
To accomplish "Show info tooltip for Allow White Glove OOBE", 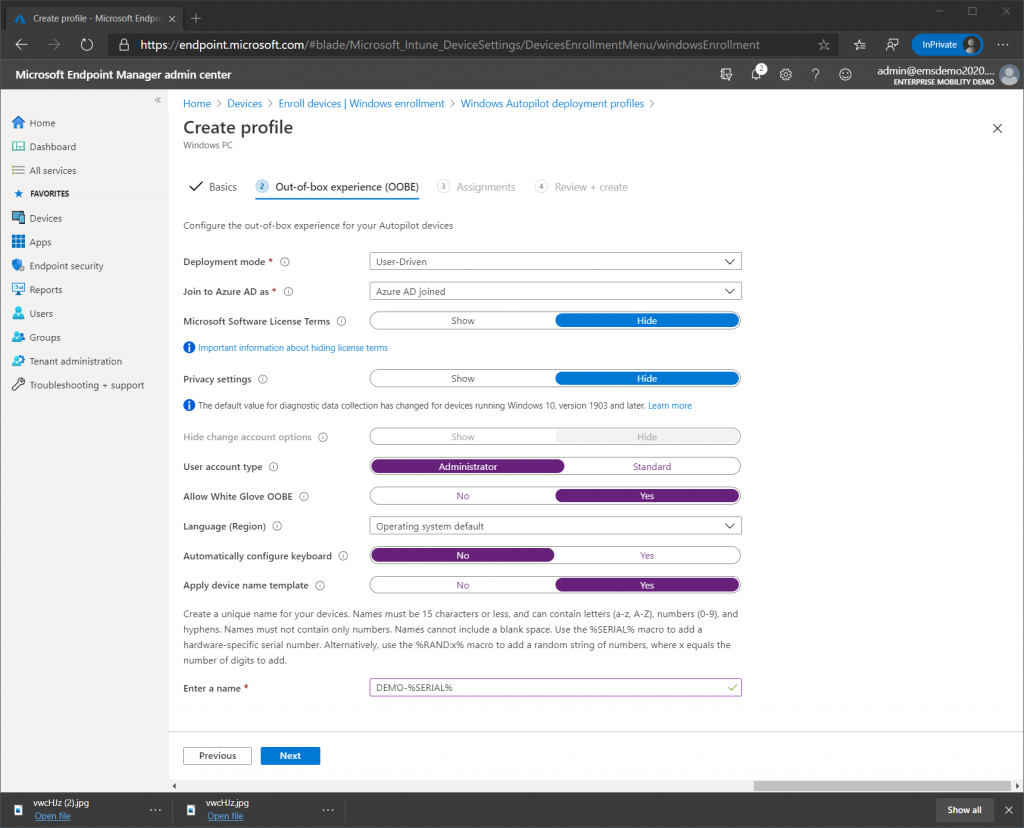I will point(304,496).
